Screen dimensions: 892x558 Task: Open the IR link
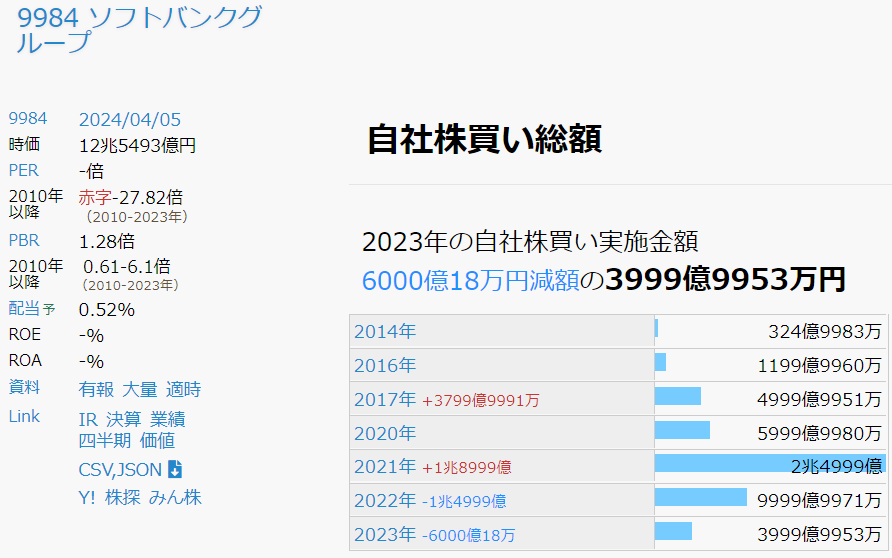(88, 419)
